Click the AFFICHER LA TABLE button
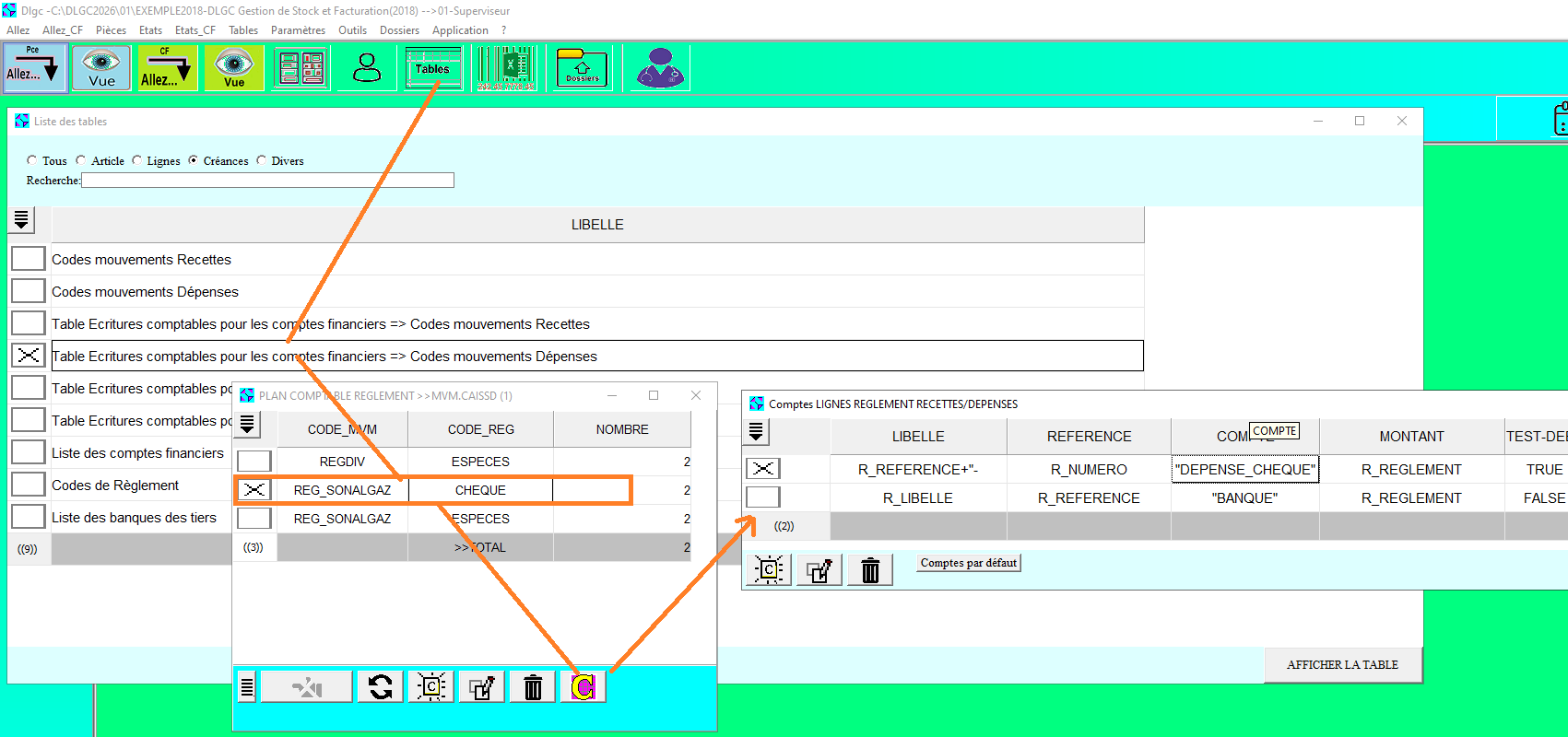This screenshot has width=1568, height=737. tap(1342, 665)
